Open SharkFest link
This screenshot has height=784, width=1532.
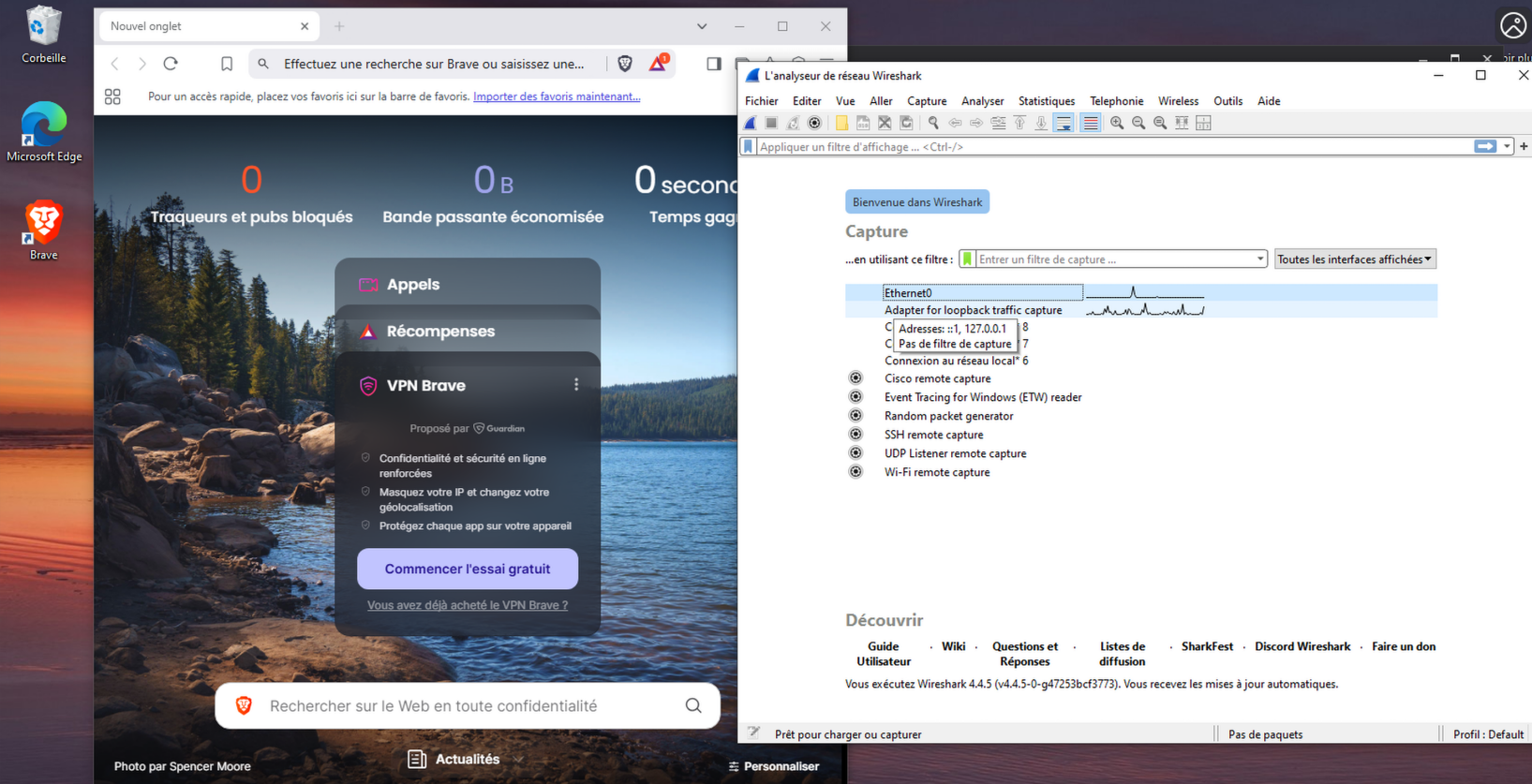click(1207, 646)
